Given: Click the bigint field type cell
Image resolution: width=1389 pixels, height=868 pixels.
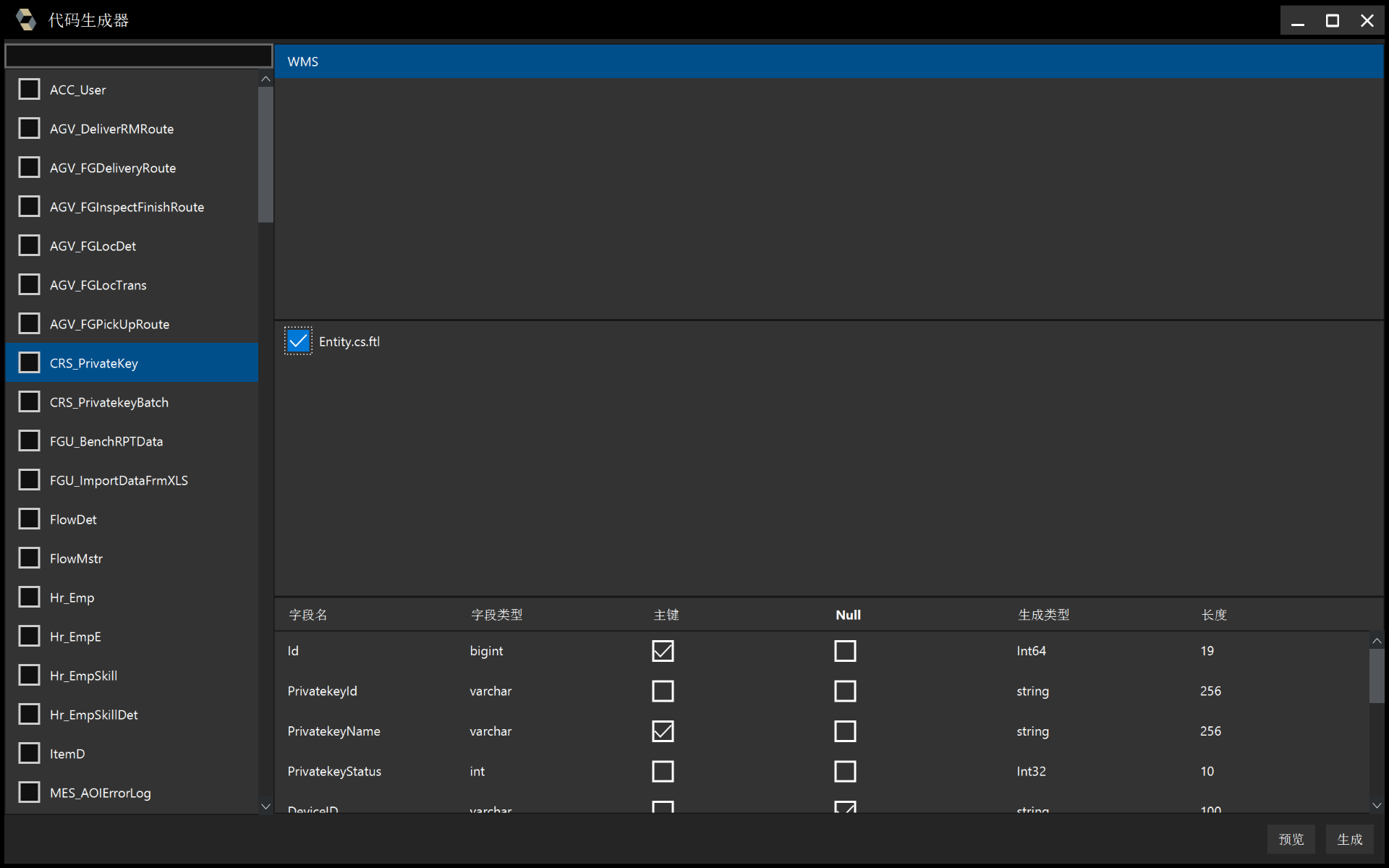Looking at the screenshot, I should (486, 651).
